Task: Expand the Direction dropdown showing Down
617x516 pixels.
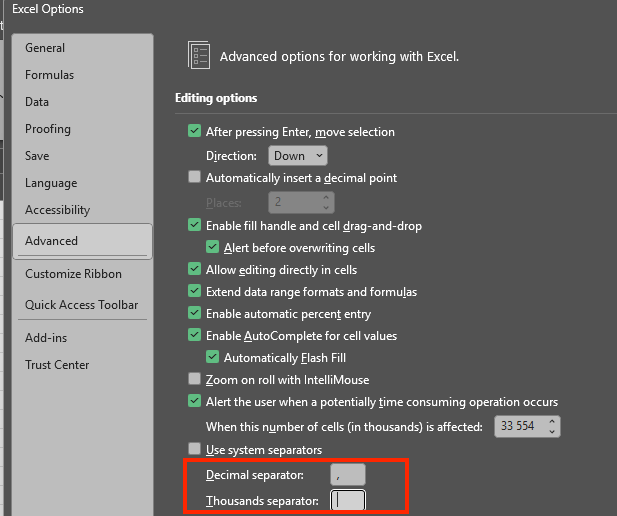Action: [x=297, y=156]
